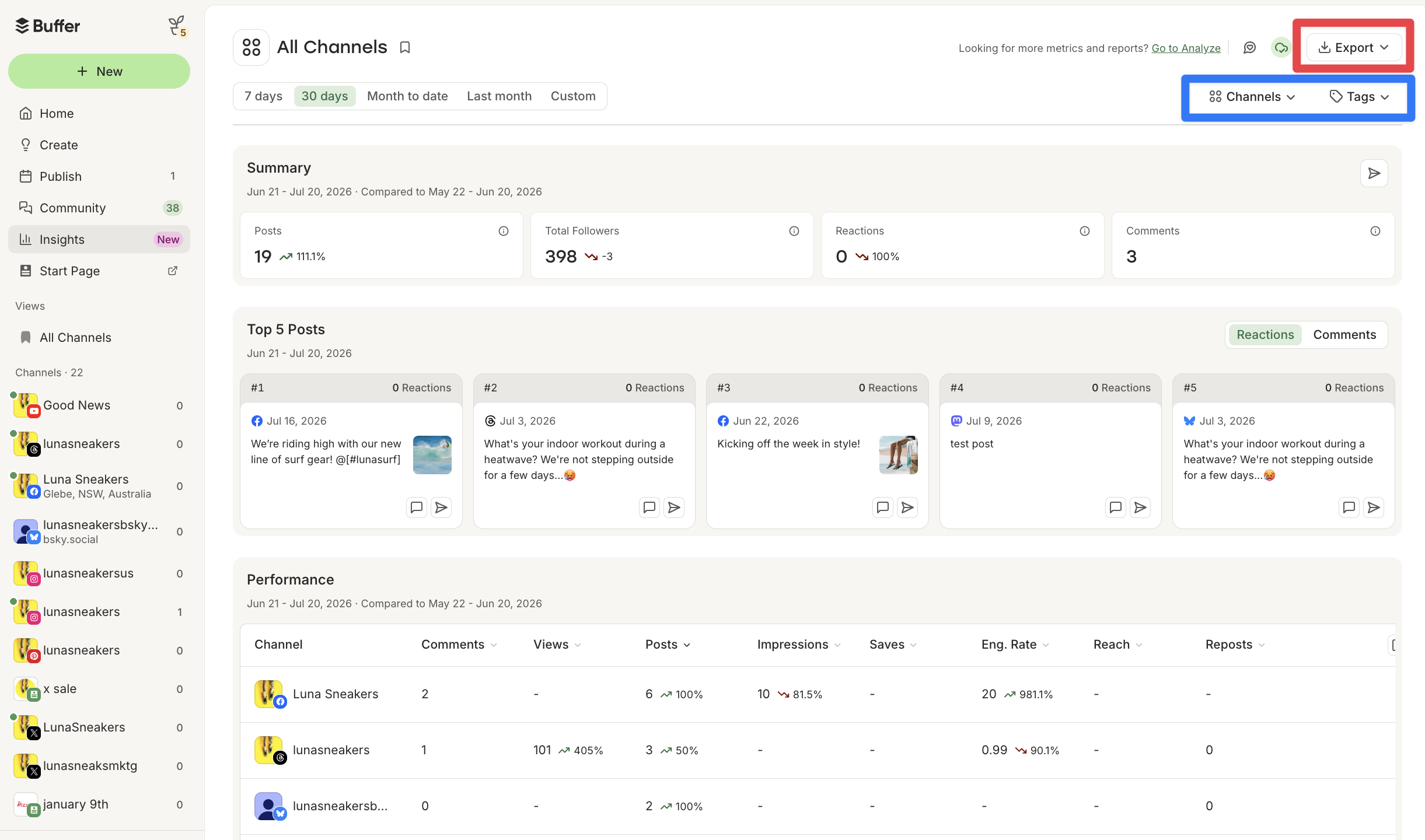Open surf gear post thumbnail
The width and height of the screenshot is (1425, 840).
click(432, 455)
